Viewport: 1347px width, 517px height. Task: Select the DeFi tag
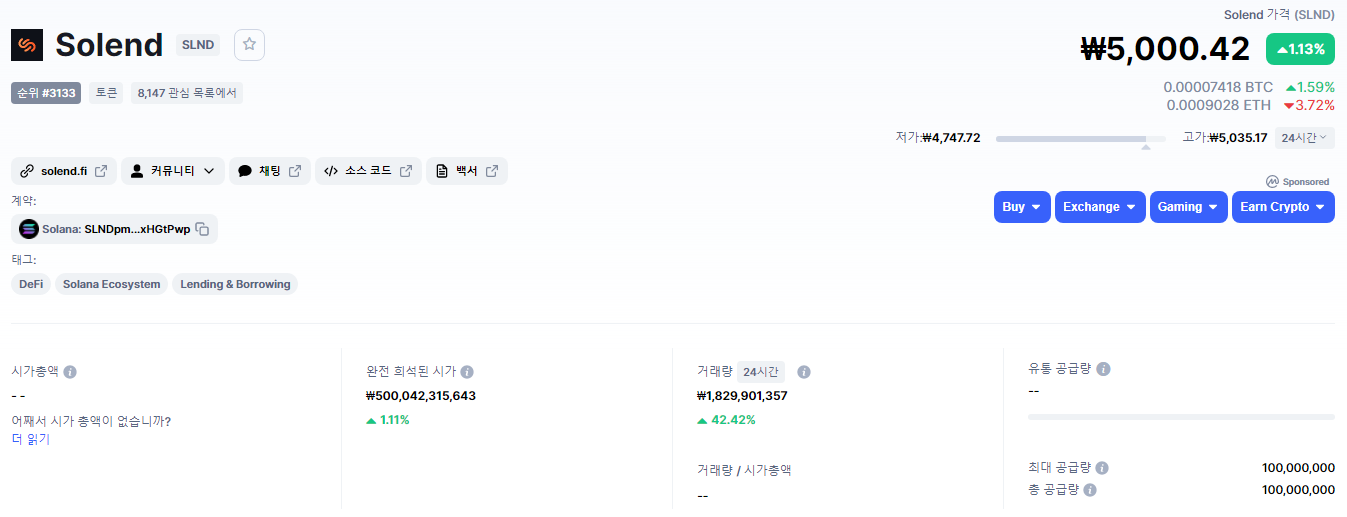click(x=31, y=284)
